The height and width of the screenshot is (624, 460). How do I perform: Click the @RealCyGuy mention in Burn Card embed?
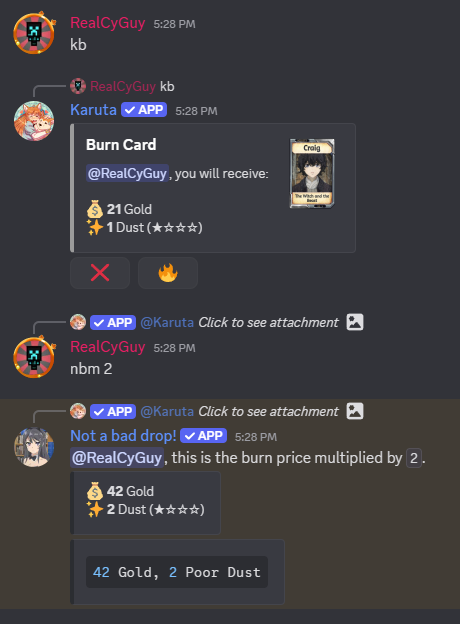pyautogui.click(x=127, y=174)
